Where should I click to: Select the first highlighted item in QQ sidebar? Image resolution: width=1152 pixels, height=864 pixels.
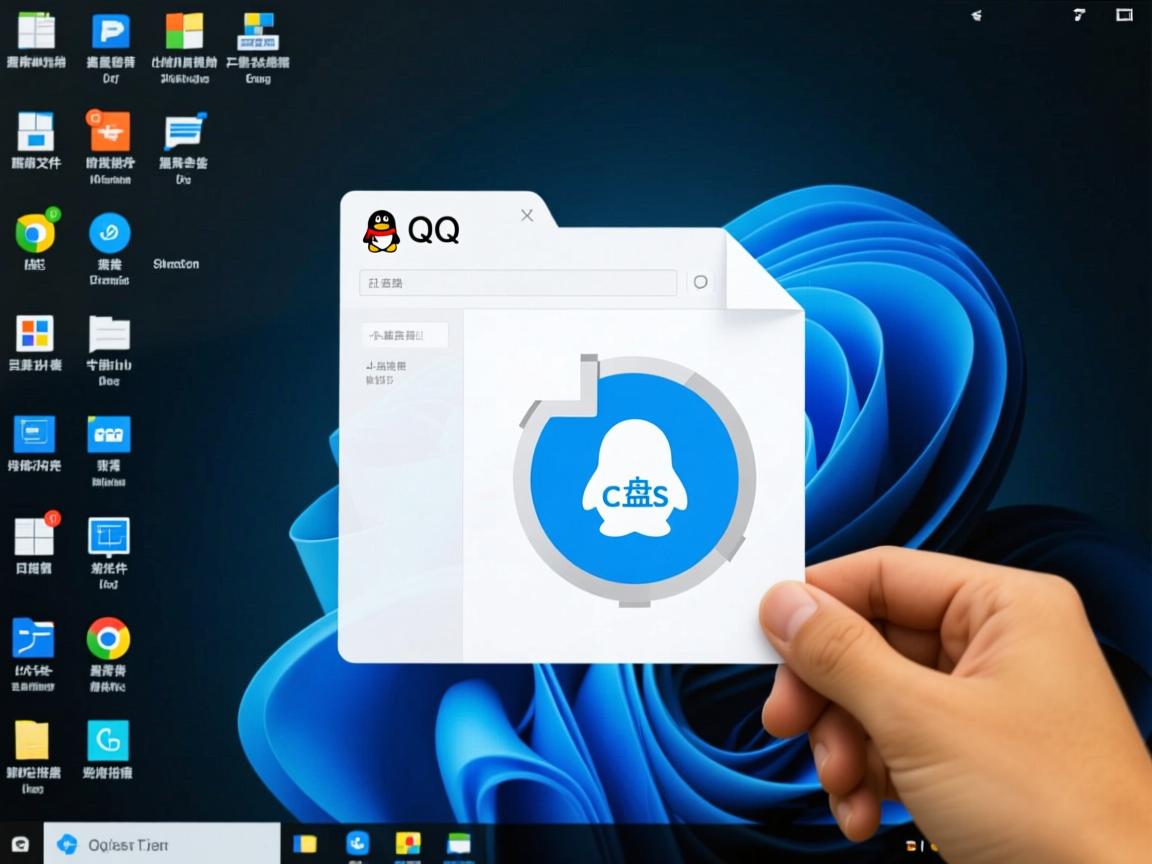tap(405, 335)
